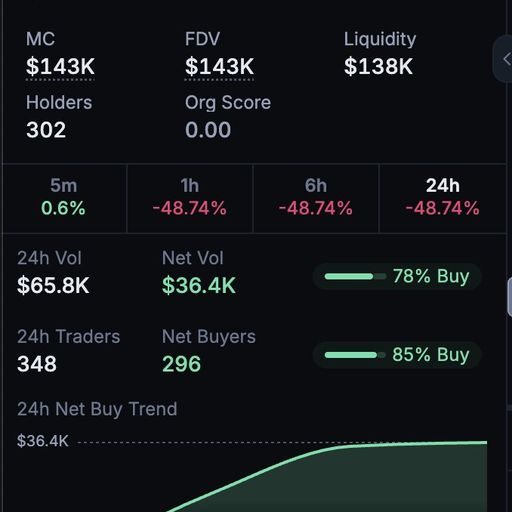
Task: Click the Net Vol $36.4K value
Action: [x=199, y=286]
